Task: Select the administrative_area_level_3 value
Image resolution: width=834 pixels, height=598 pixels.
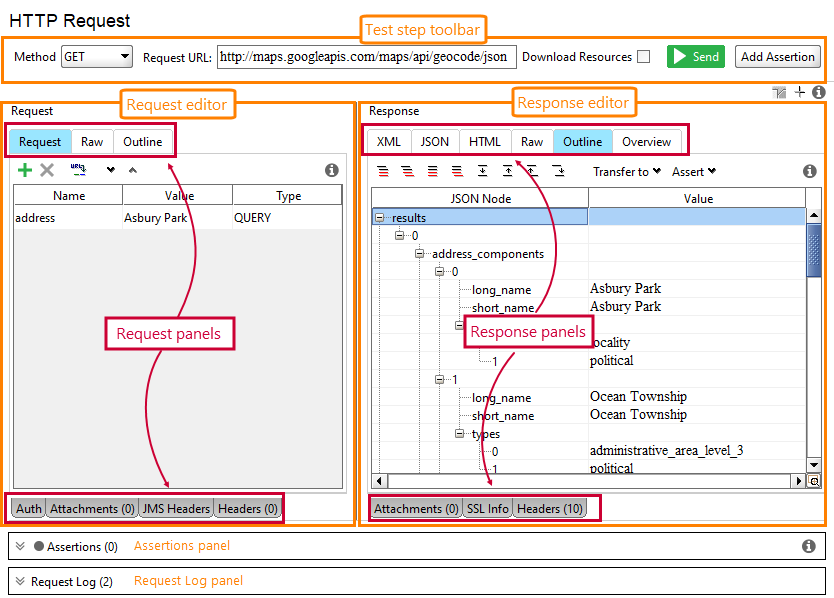Action: [666, 451]
